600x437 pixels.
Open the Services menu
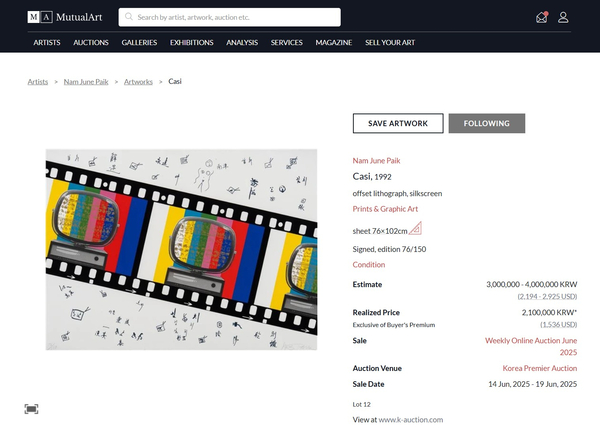click(x=286, y=43)
